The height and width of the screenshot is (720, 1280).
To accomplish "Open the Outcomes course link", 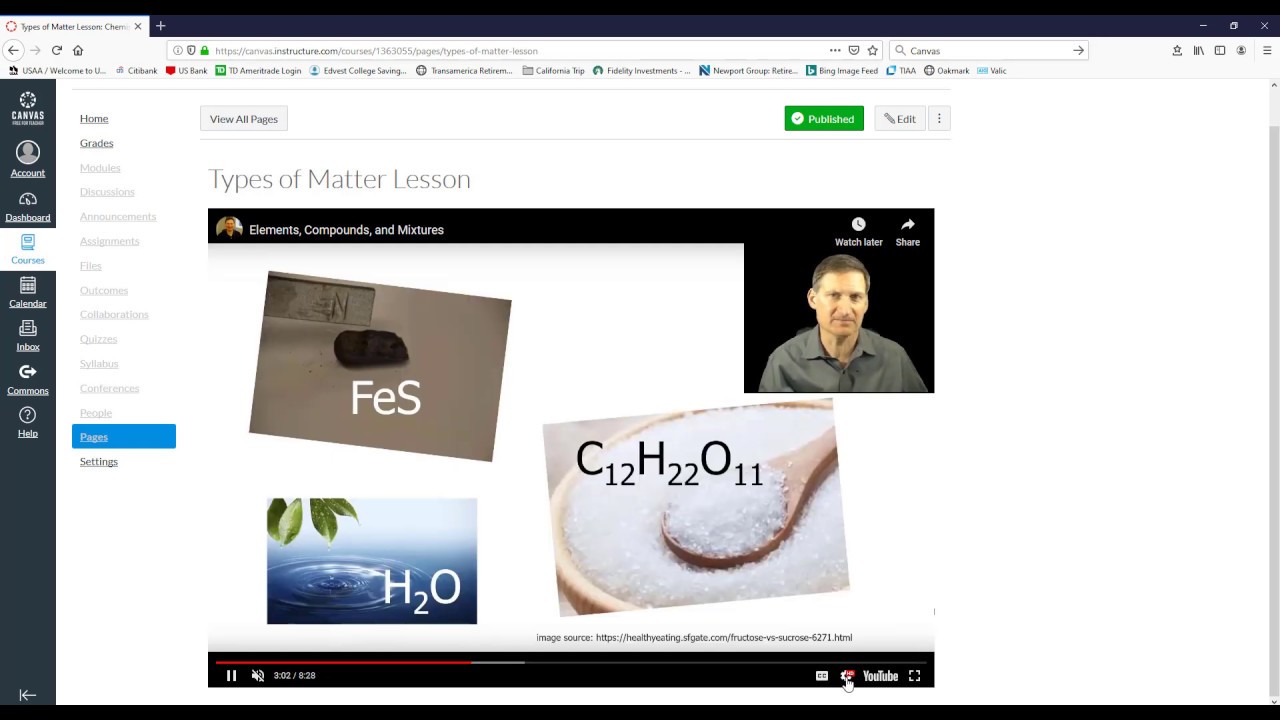I will point(104,290).
